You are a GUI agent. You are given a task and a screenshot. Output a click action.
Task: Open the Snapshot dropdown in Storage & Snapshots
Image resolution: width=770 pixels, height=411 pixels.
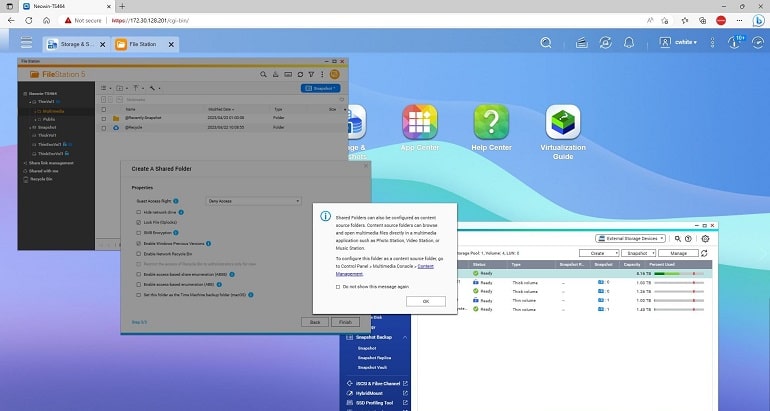click(x=638, y=253)
